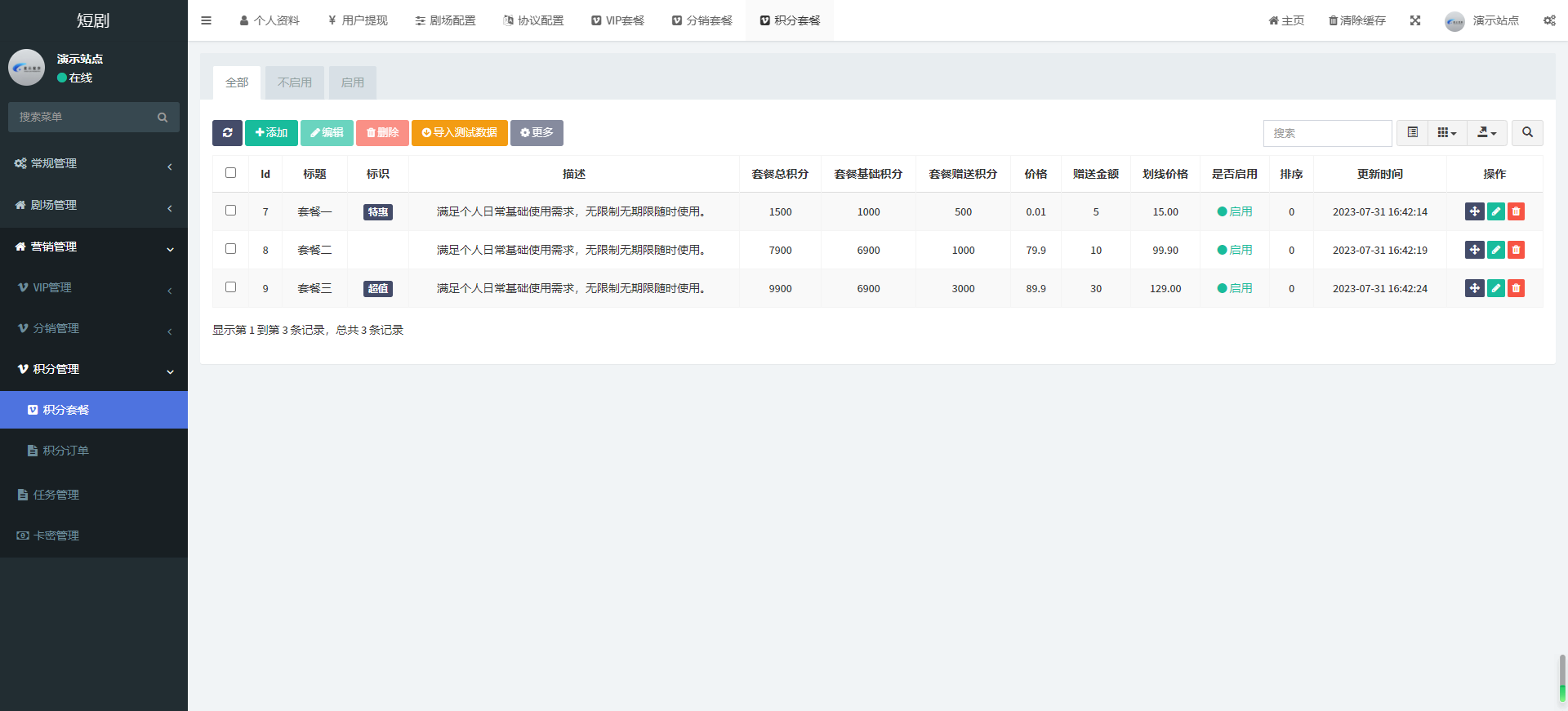Click the fullscreen expand icon in header
The height and width of the screenshot is (711, 1568).
click(1415, 20)
